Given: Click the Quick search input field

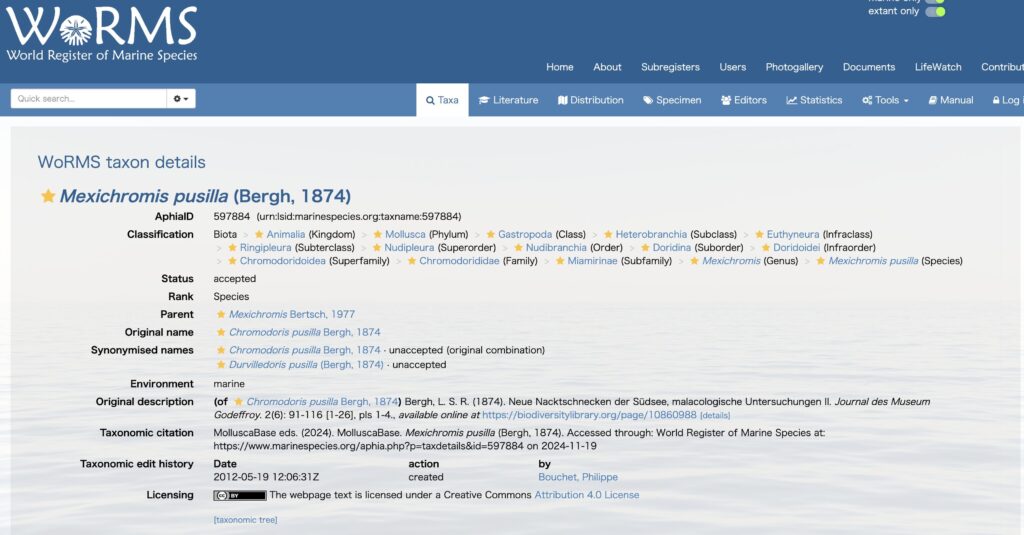Looking at the screenshot, I should click(x=88, y=99).
